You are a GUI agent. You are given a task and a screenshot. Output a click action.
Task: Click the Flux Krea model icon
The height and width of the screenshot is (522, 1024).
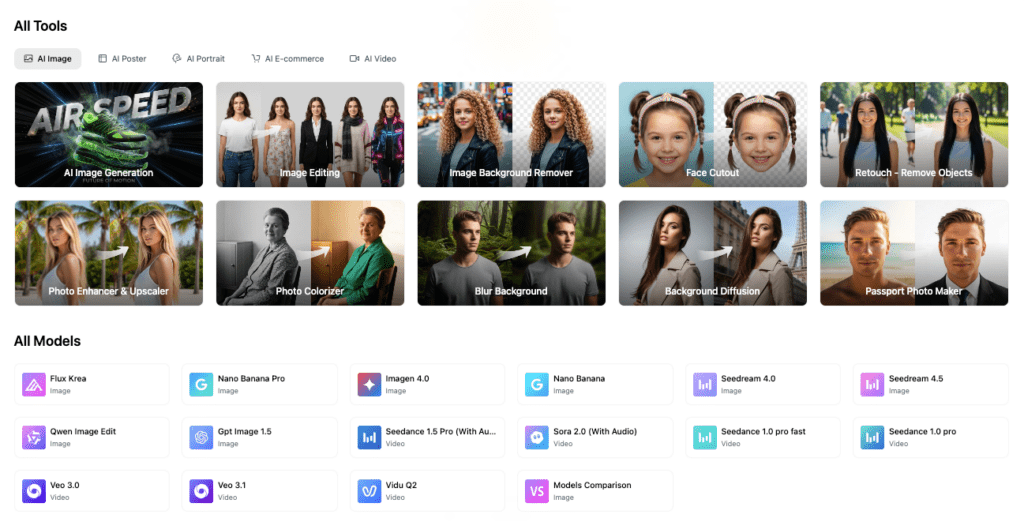pos(33,384)
